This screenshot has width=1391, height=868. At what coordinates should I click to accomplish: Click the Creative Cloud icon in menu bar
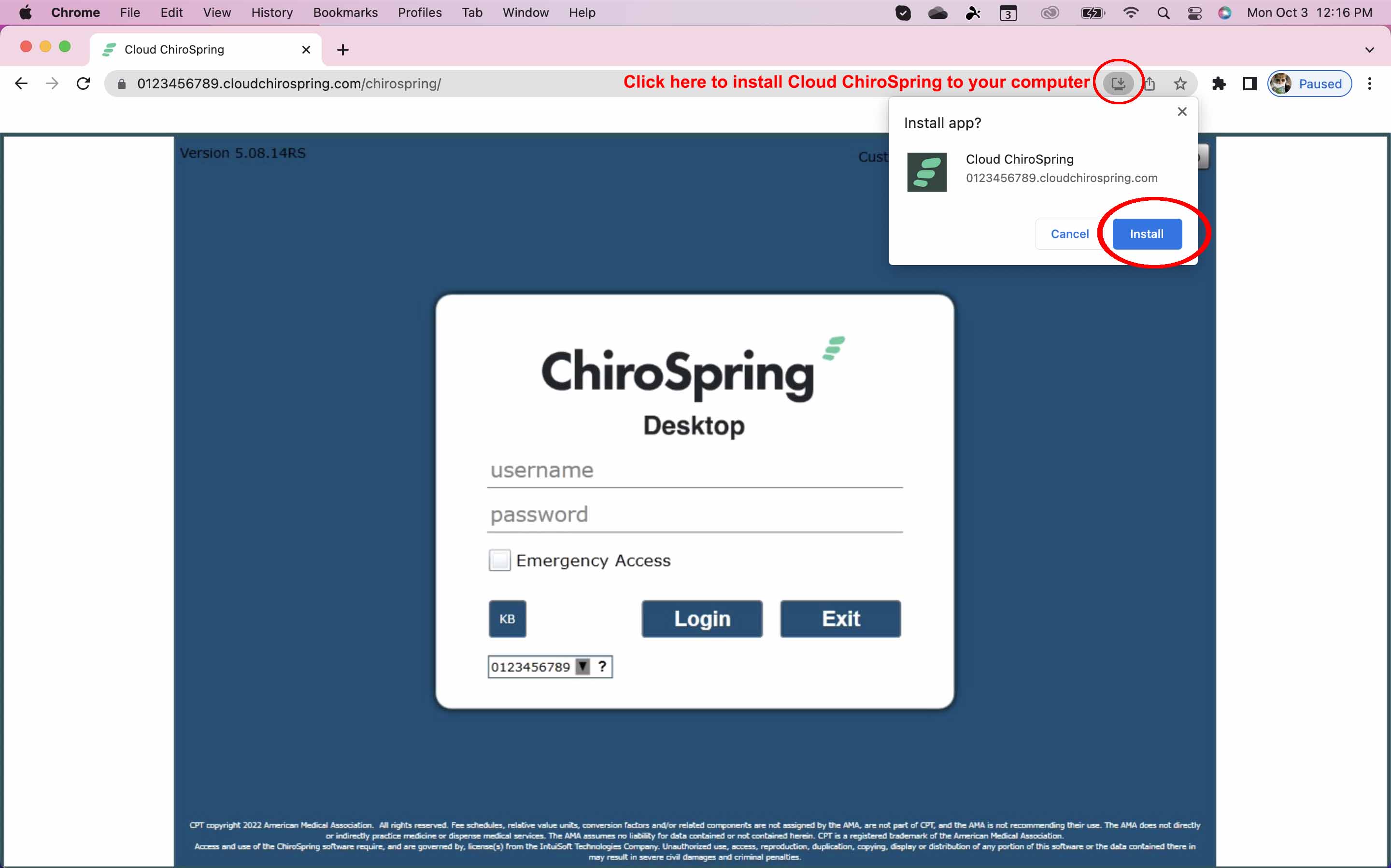click(x=1050, y=13)
